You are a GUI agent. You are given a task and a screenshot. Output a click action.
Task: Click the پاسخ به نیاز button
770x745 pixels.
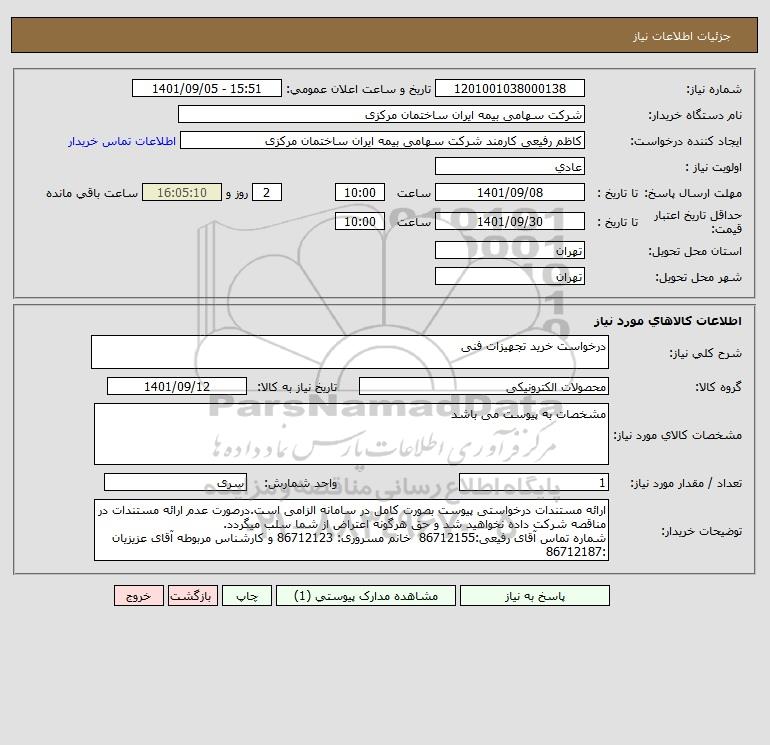pos(535,596)
